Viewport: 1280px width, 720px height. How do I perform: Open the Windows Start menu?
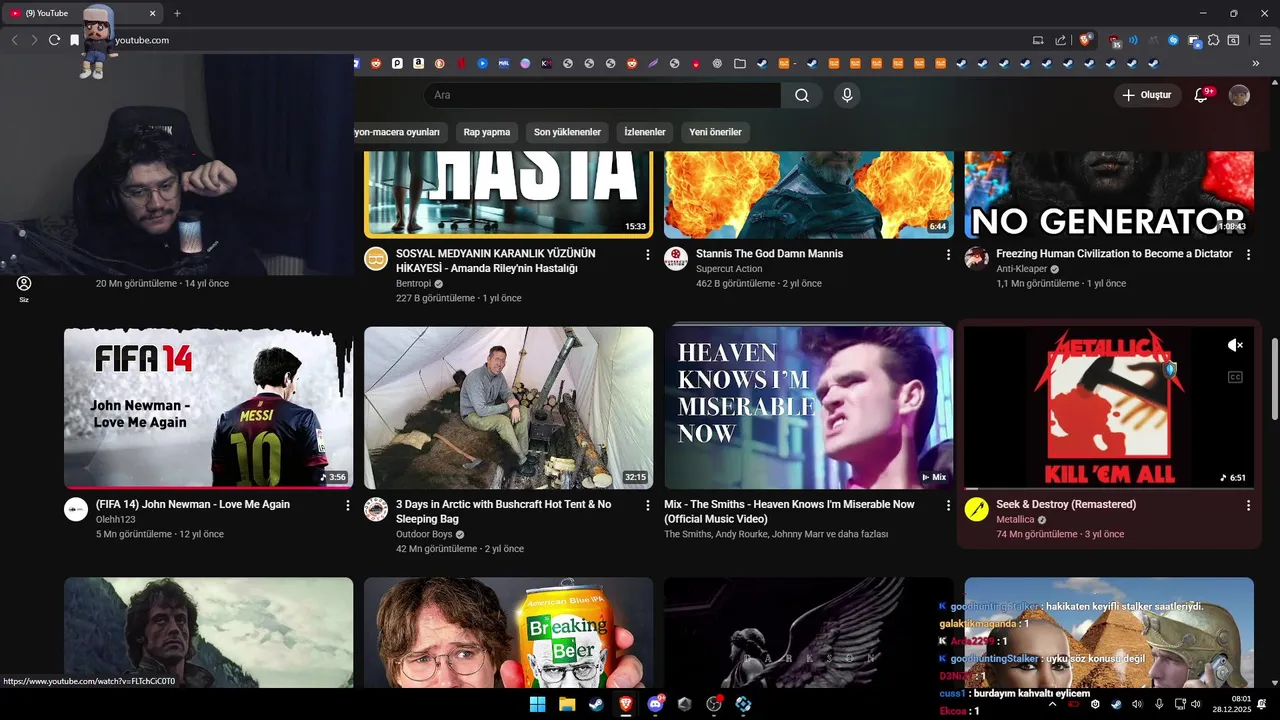tap(537, 704)
